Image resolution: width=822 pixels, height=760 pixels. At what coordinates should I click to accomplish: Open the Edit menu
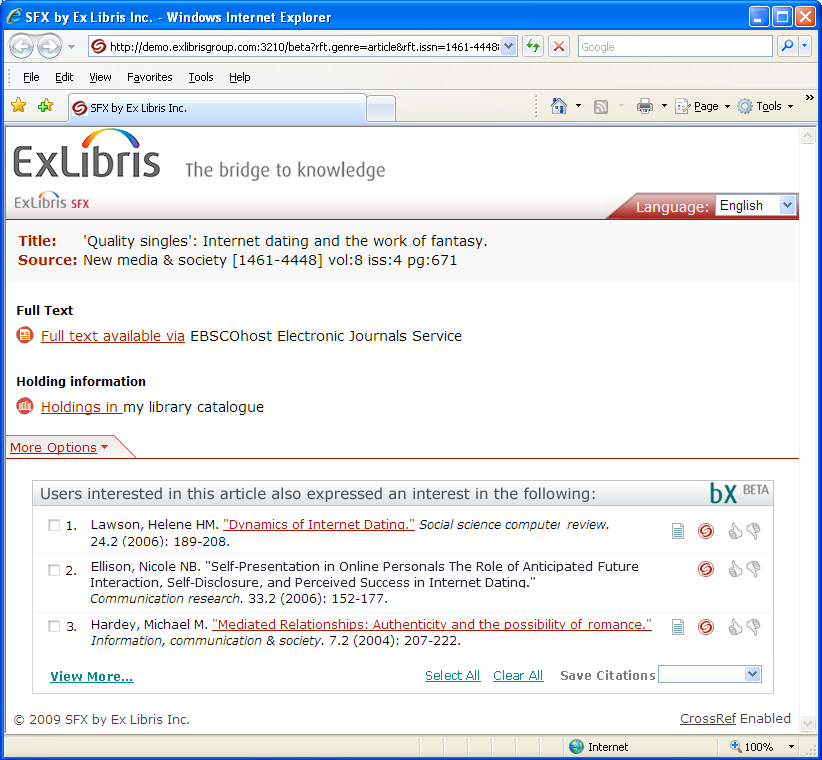(x=64, y=77)
